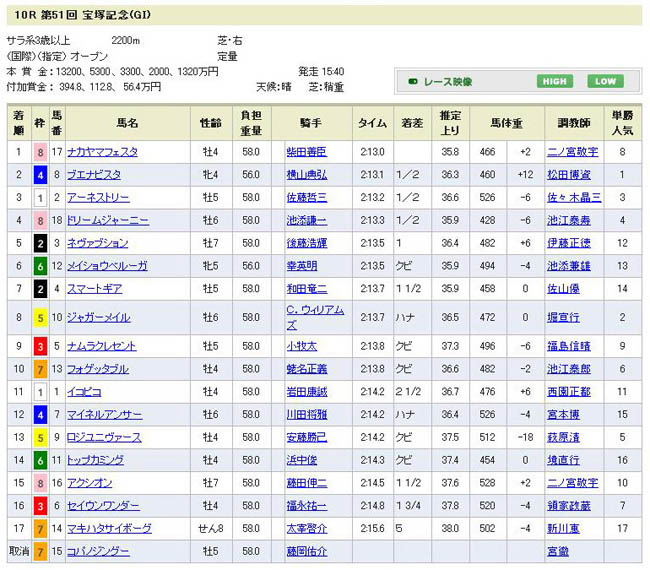Click the HIGH quality race video button
Screen dimensions: 650x570
(x=554, y=82)
